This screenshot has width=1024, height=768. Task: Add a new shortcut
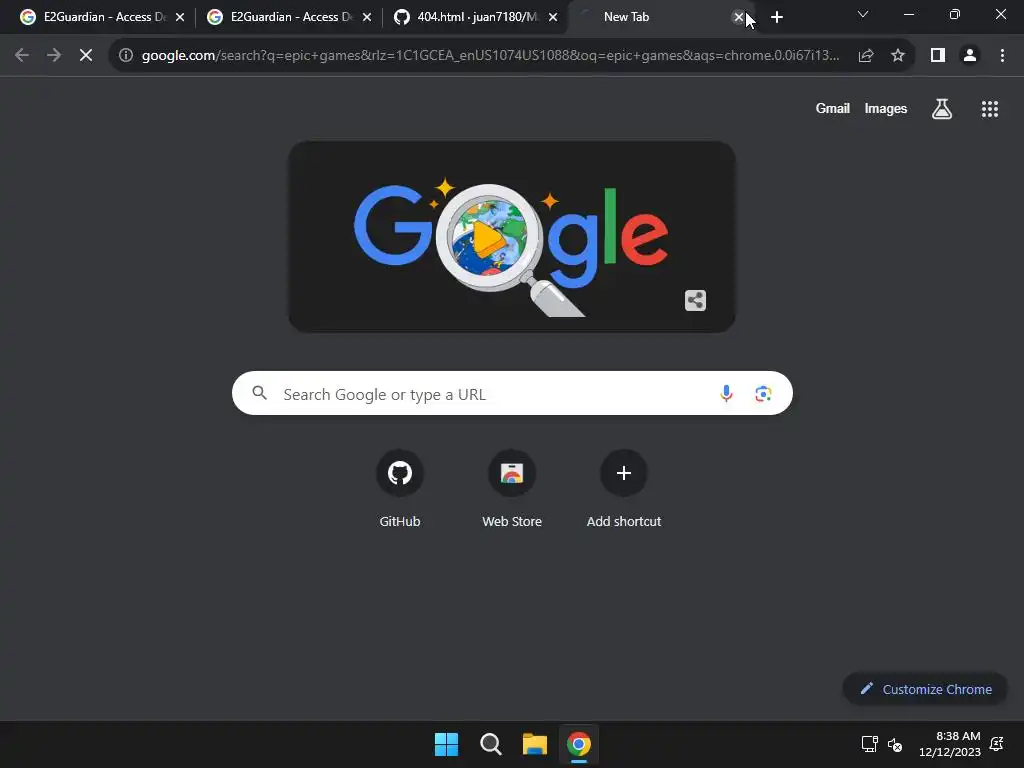click(624, 488)
